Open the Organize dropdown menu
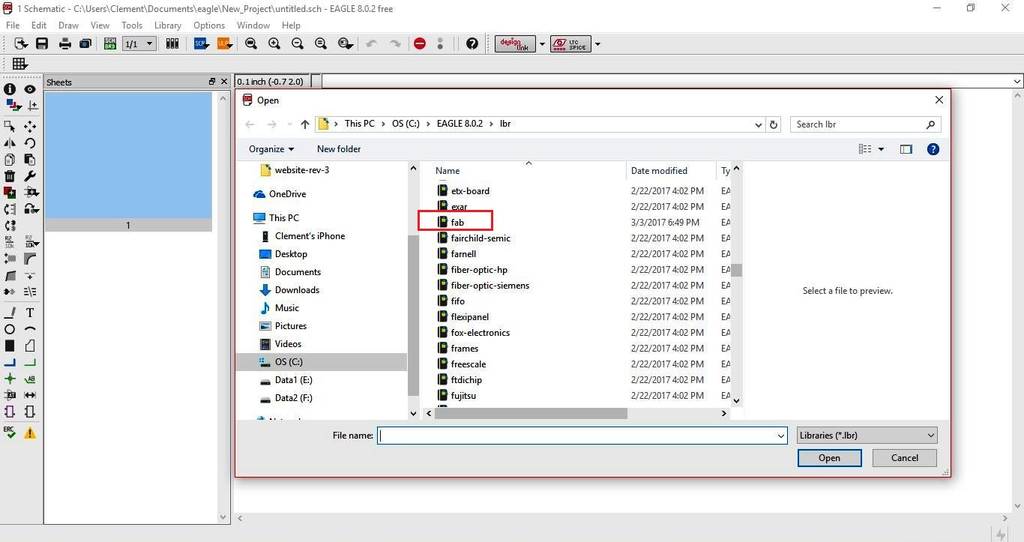The width and height of the screenshot is (1024, 542). pyautogui.click(x=271, y=149)
